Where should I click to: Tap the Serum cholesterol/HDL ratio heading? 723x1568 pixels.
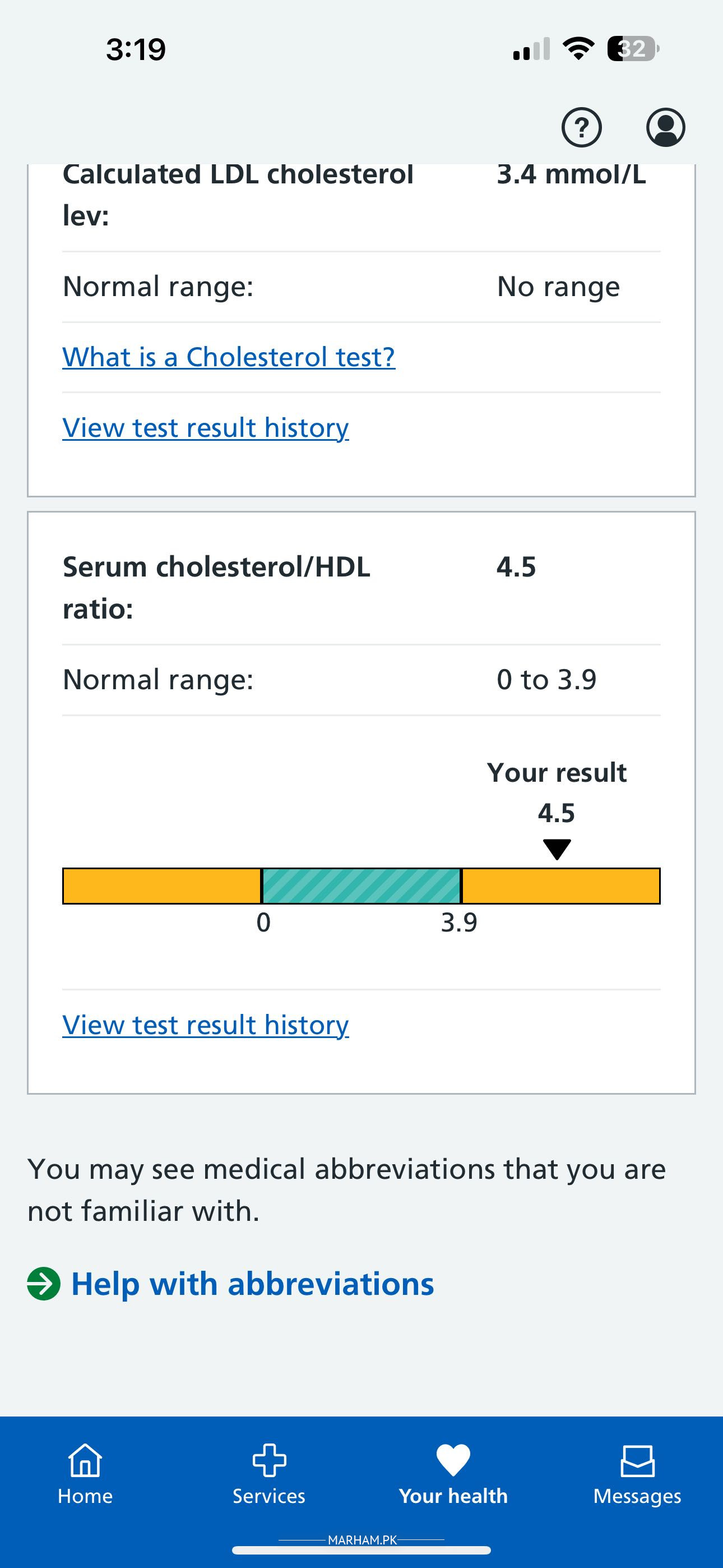point(217,587)
